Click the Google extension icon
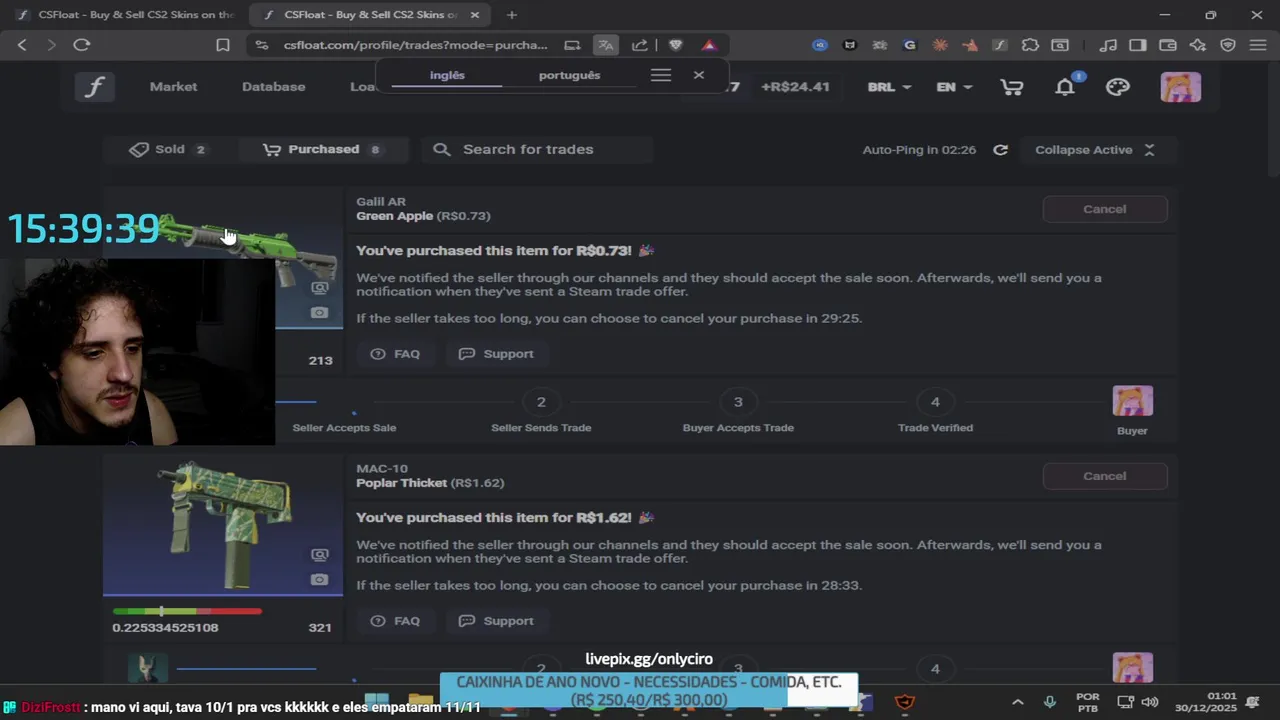This screenshot has height=720, width=1280. [909, 45]
